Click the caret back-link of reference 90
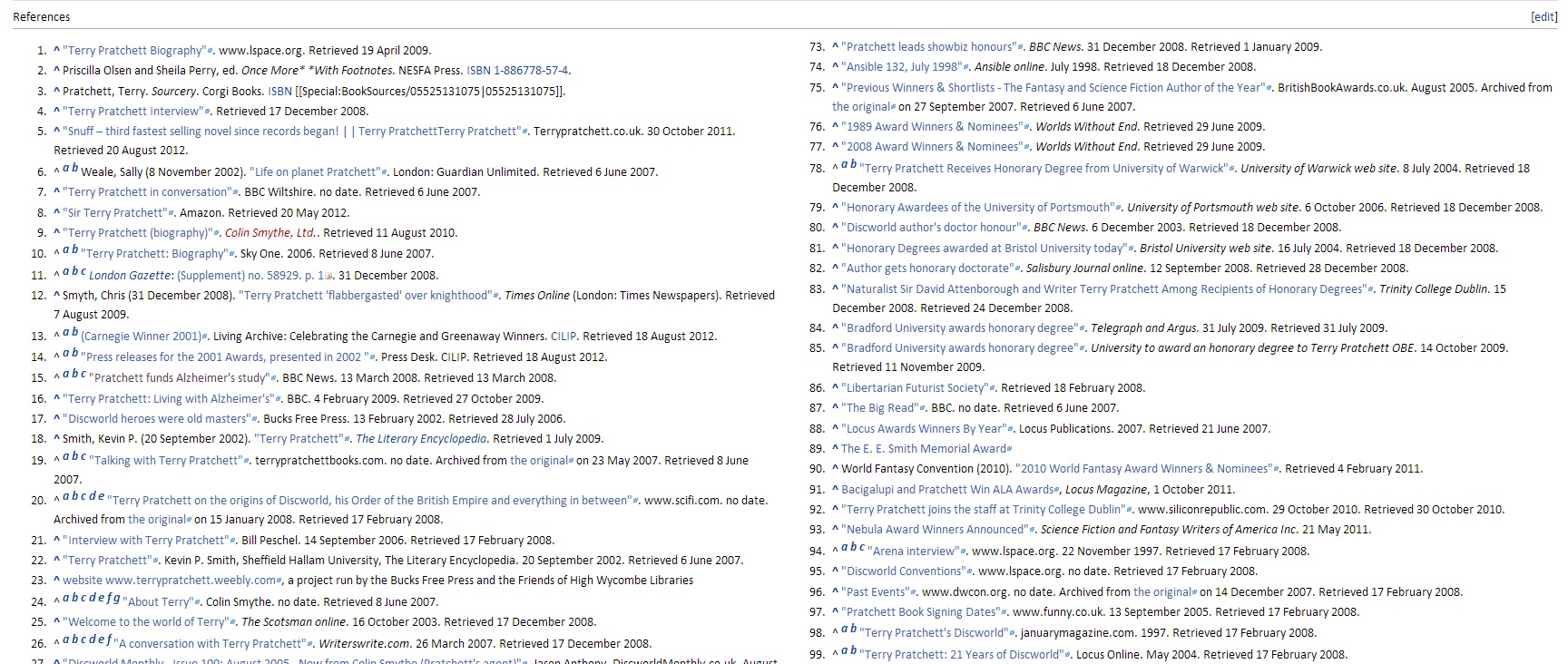This screenshot has height=664, width=1568. coord(835,469)
